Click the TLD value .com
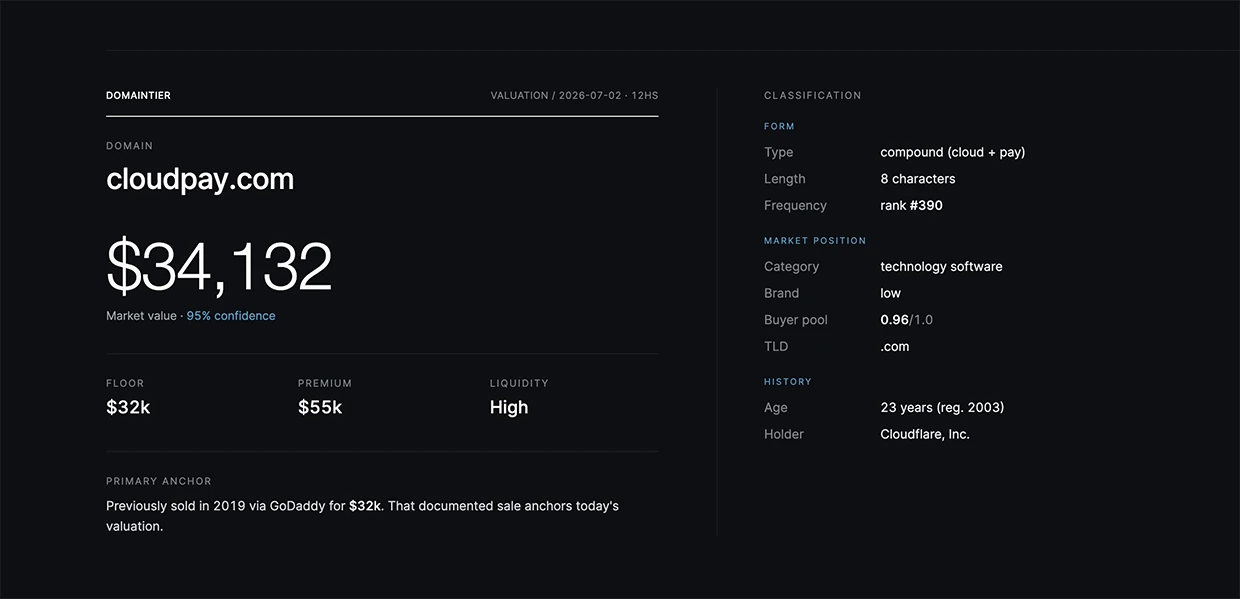This screenshot has width=1240, height=599. [894, 347]
